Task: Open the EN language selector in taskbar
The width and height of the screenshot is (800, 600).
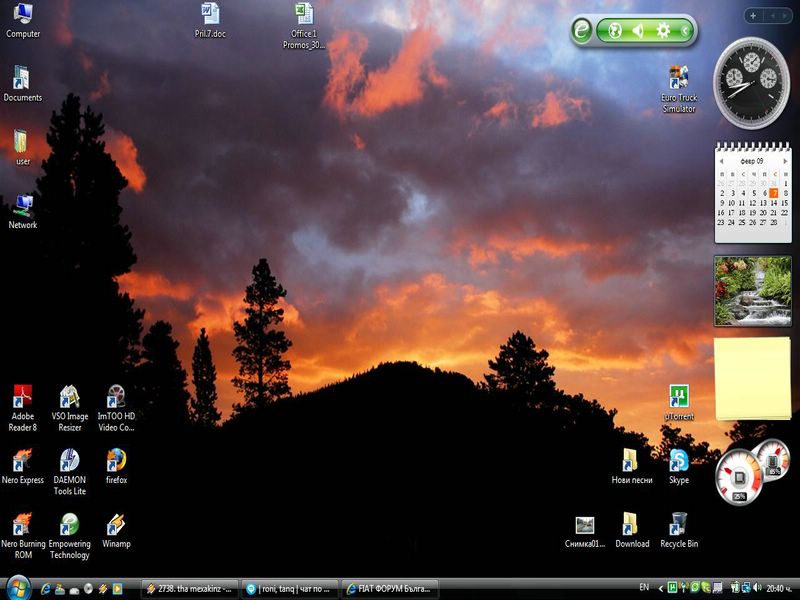Action: pyautogui.click(x=644, y=588)
